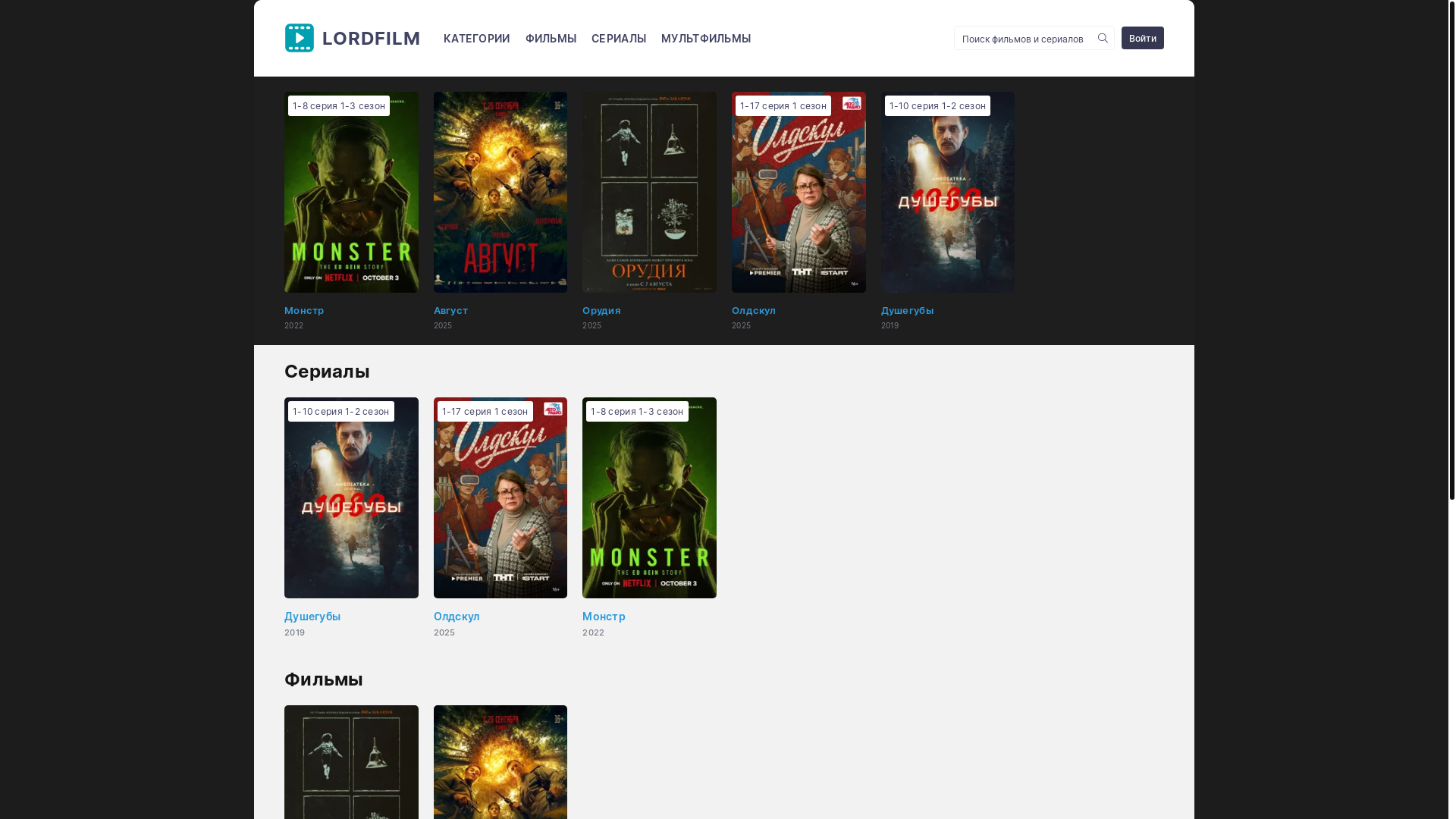Image resolution: width=1456 pixels, height=819 pixels.
Task: Open the Орудия poster under Фильмы
Action: (x=351, y=762)
